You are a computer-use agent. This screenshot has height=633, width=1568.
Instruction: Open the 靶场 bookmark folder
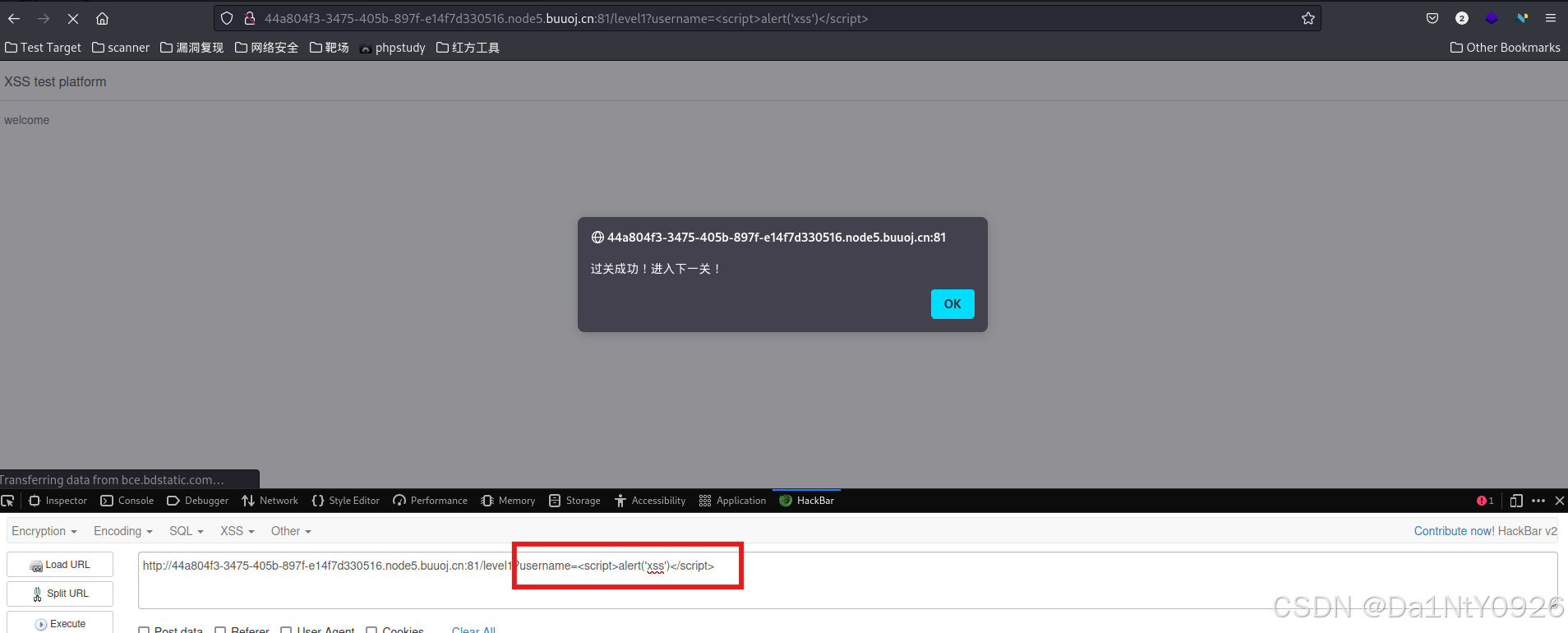pos(330,48)
